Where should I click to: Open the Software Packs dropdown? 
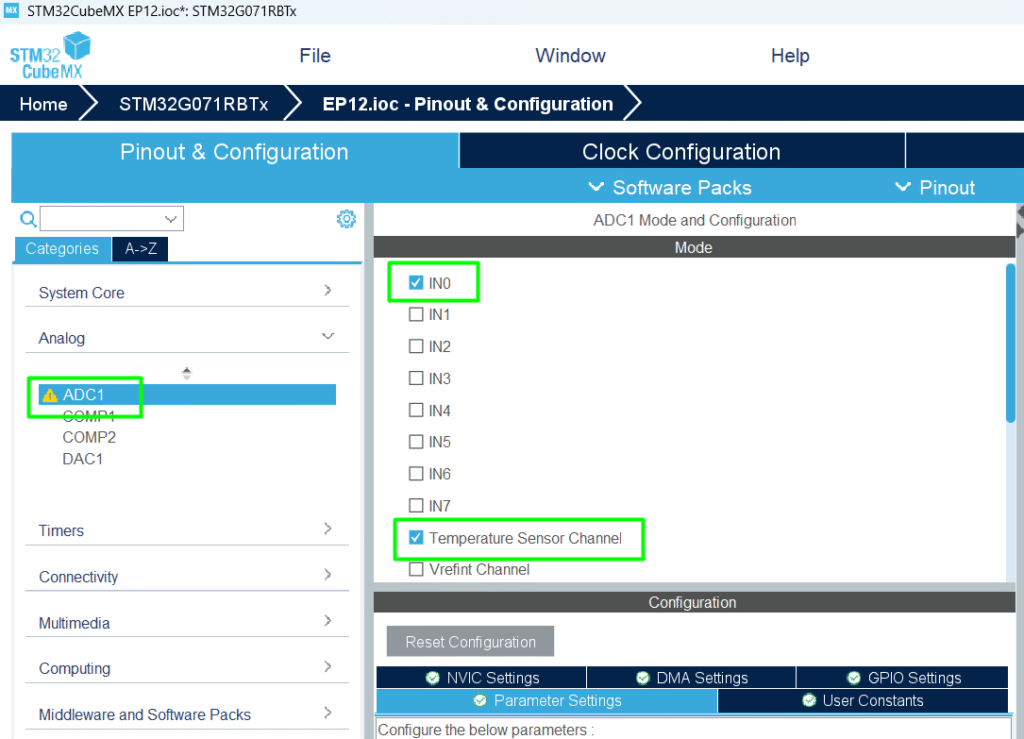point(670,188)
